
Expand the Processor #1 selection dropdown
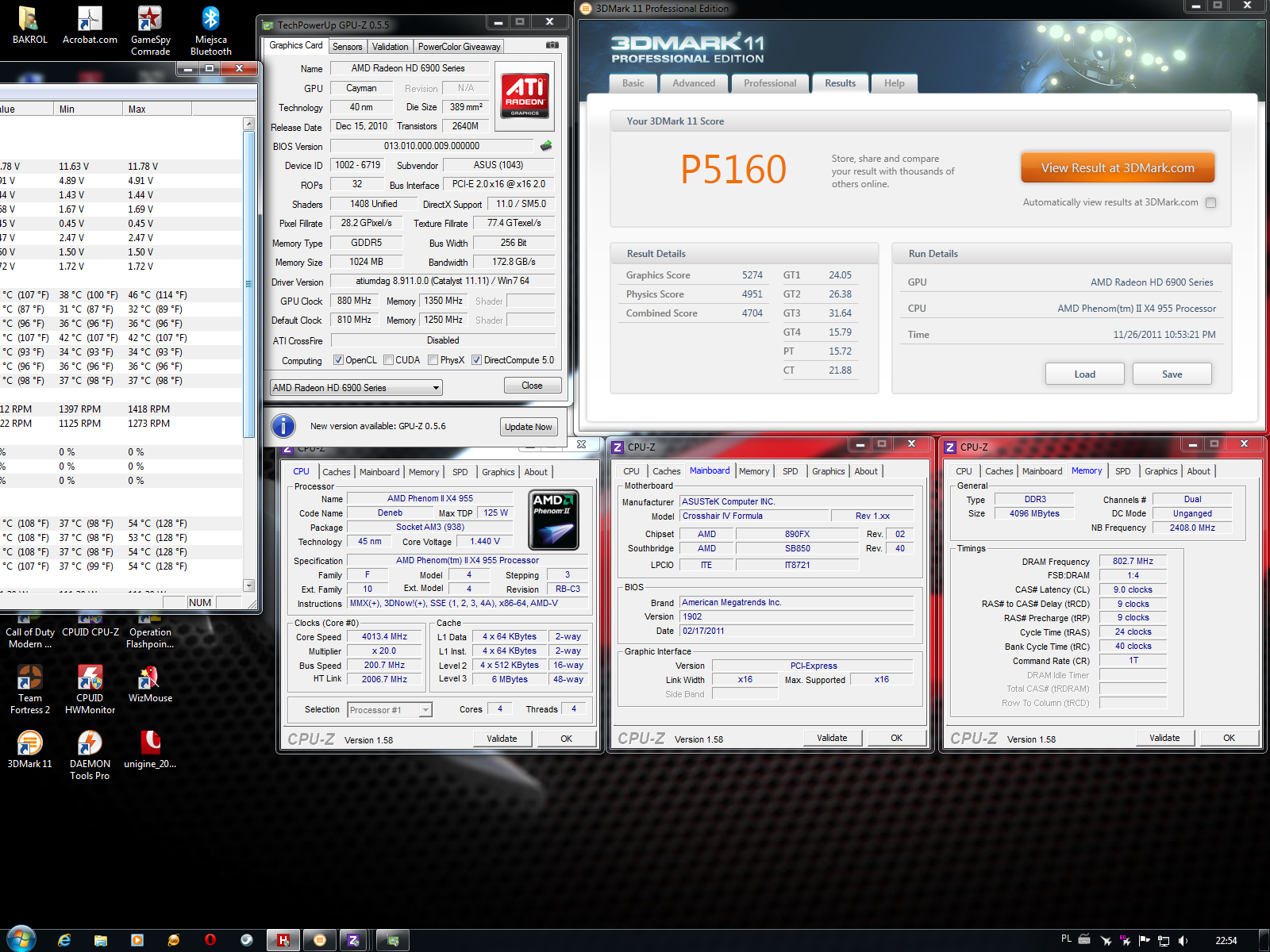point(426,710)
